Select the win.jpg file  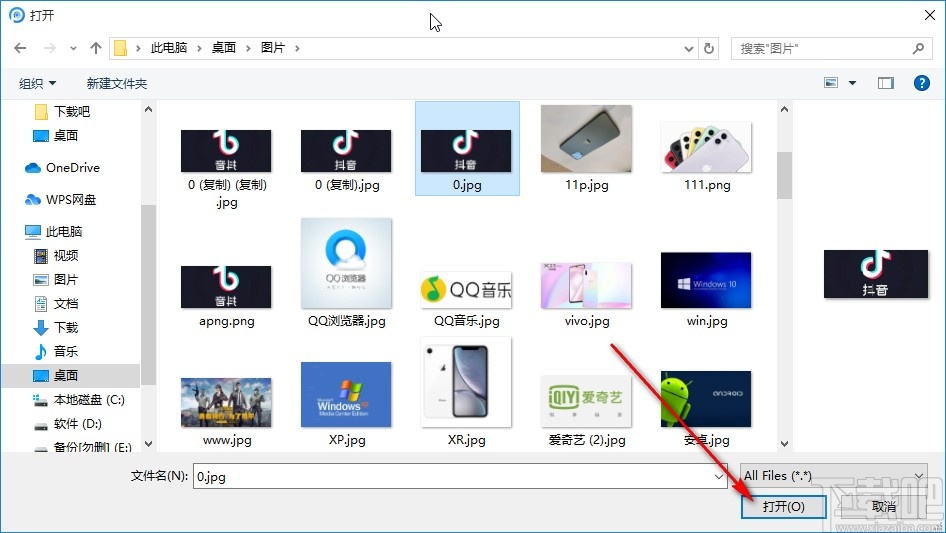pyautogui.click(x=706, y=290)
